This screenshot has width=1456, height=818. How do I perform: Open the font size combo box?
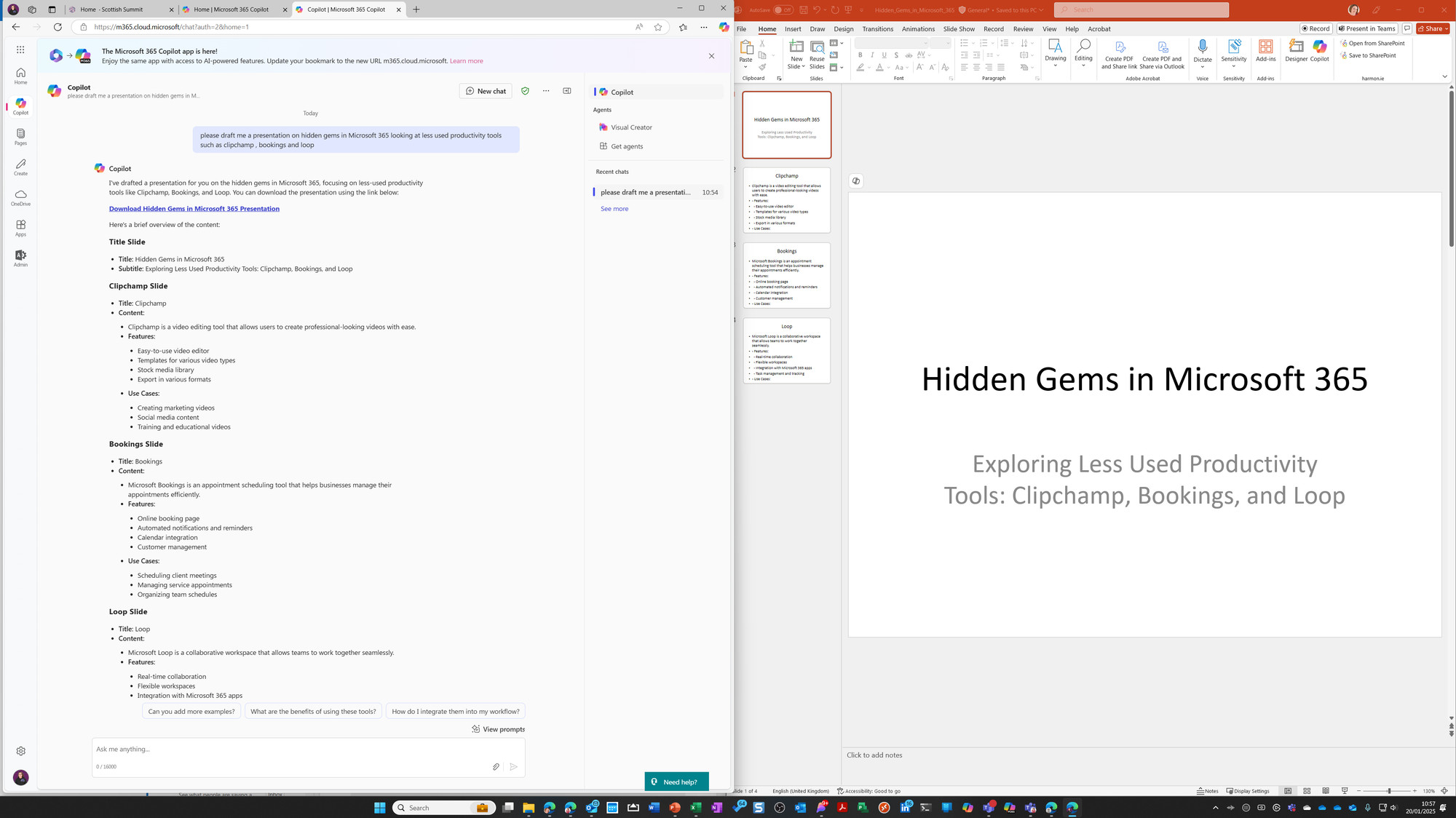[x=941, y=43]
